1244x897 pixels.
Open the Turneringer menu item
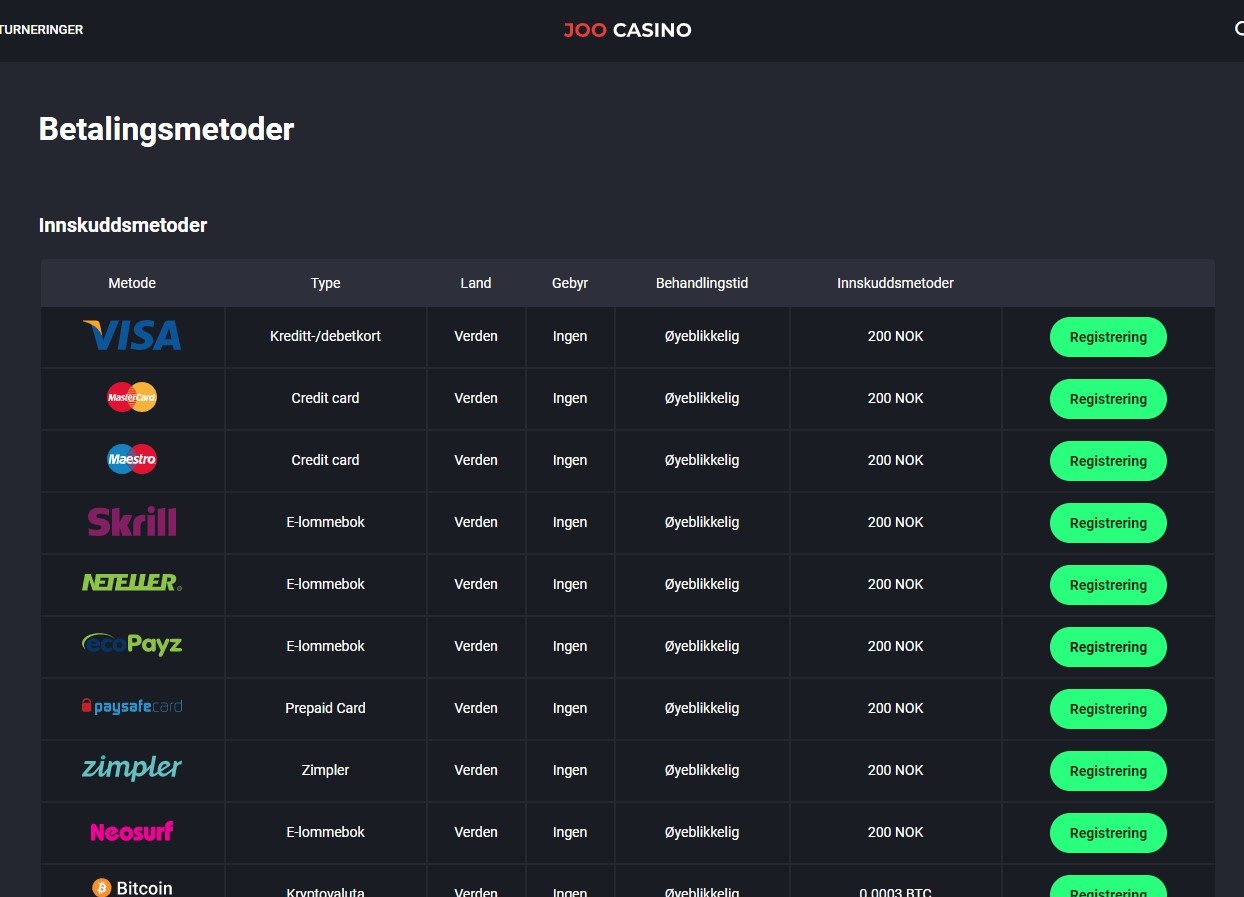(42, 30)
